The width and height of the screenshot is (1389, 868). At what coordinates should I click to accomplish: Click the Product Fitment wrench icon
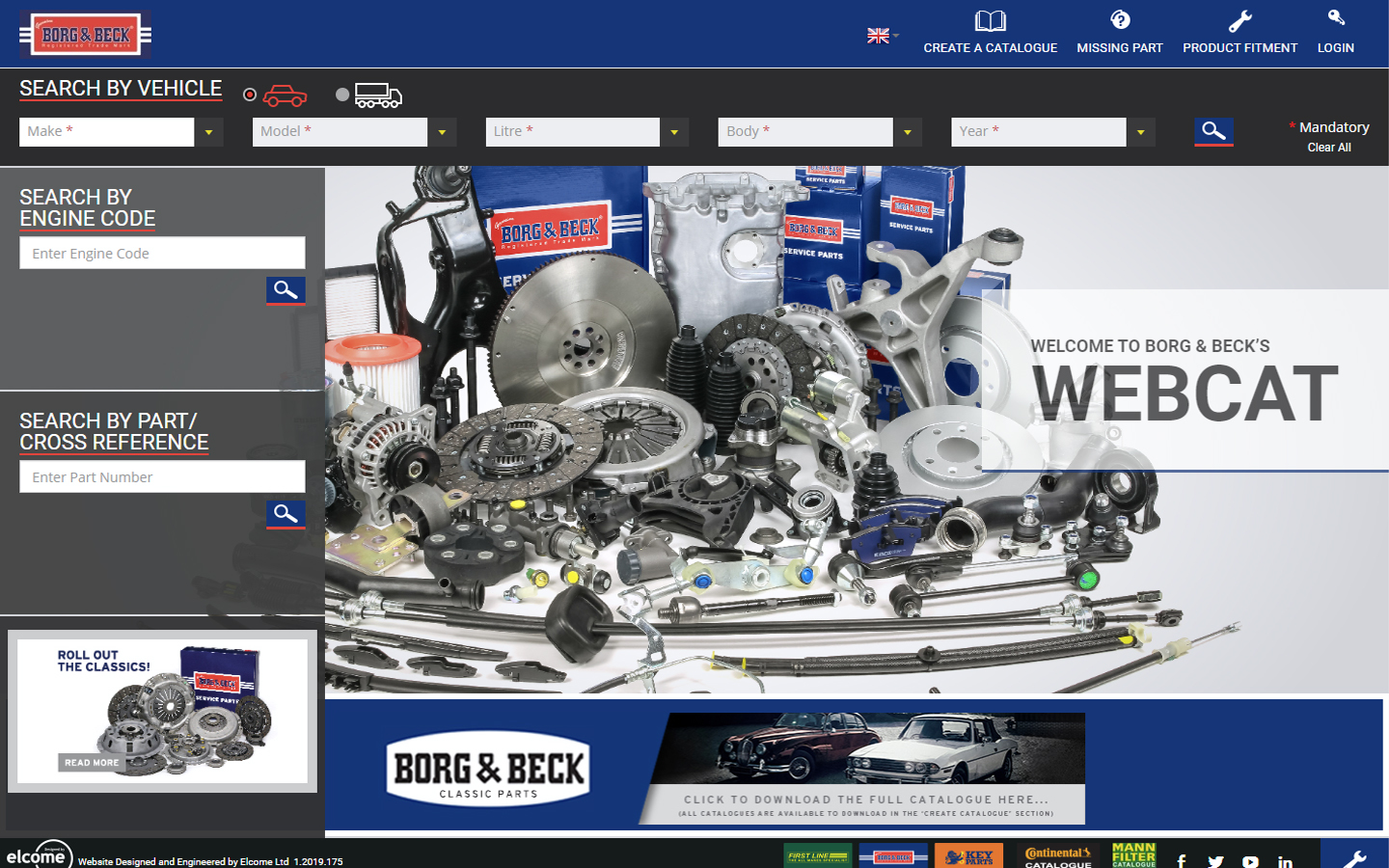click(1240, 21)
